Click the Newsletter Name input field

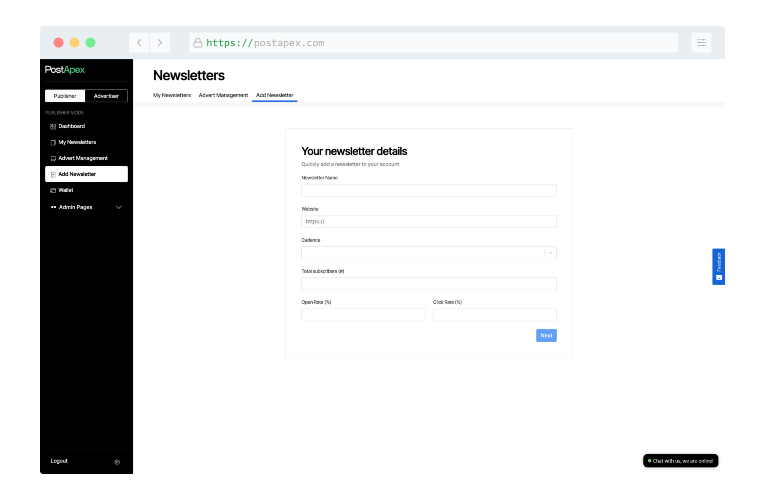(x=429, y=190)
